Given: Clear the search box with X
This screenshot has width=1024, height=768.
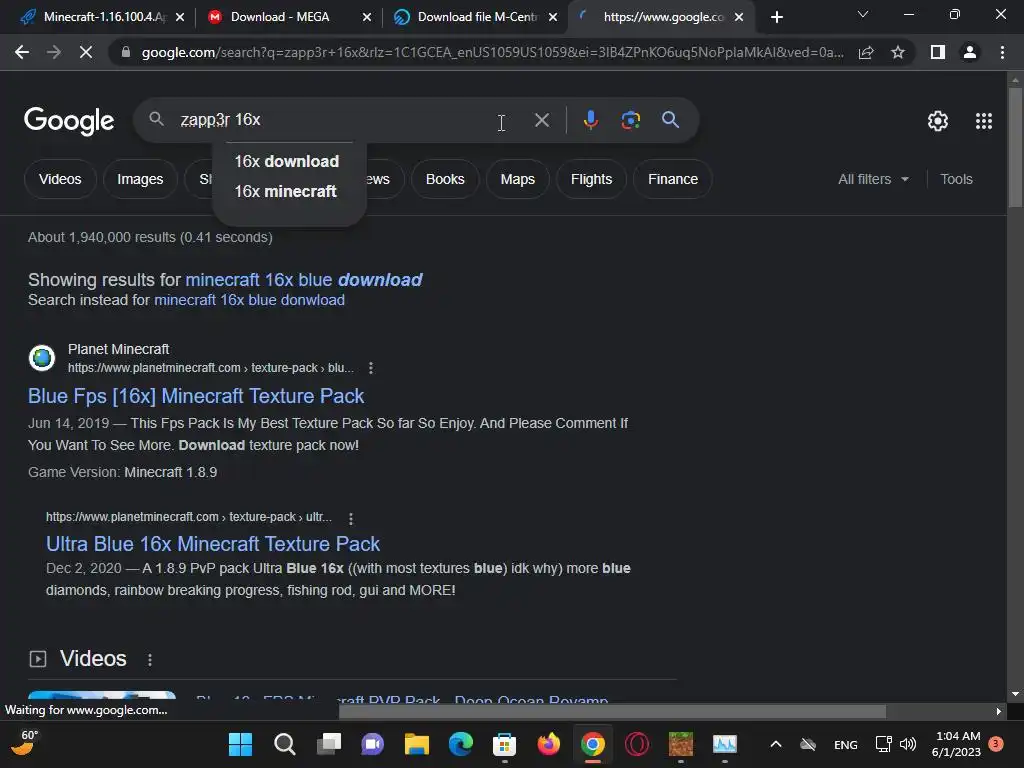Looking at the screenshot, I should 541,120.
